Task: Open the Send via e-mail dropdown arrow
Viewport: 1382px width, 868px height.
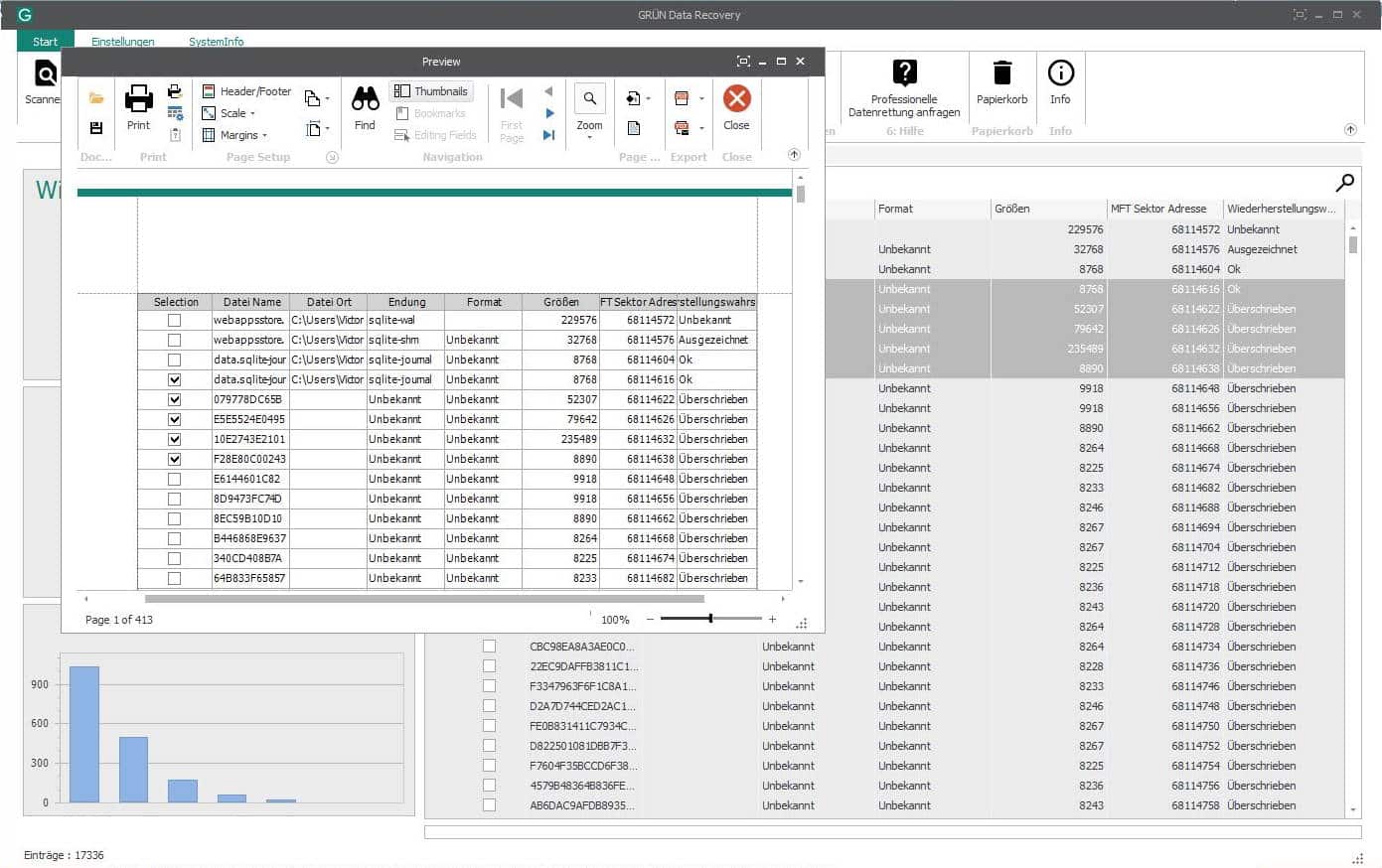Action: 701,128
